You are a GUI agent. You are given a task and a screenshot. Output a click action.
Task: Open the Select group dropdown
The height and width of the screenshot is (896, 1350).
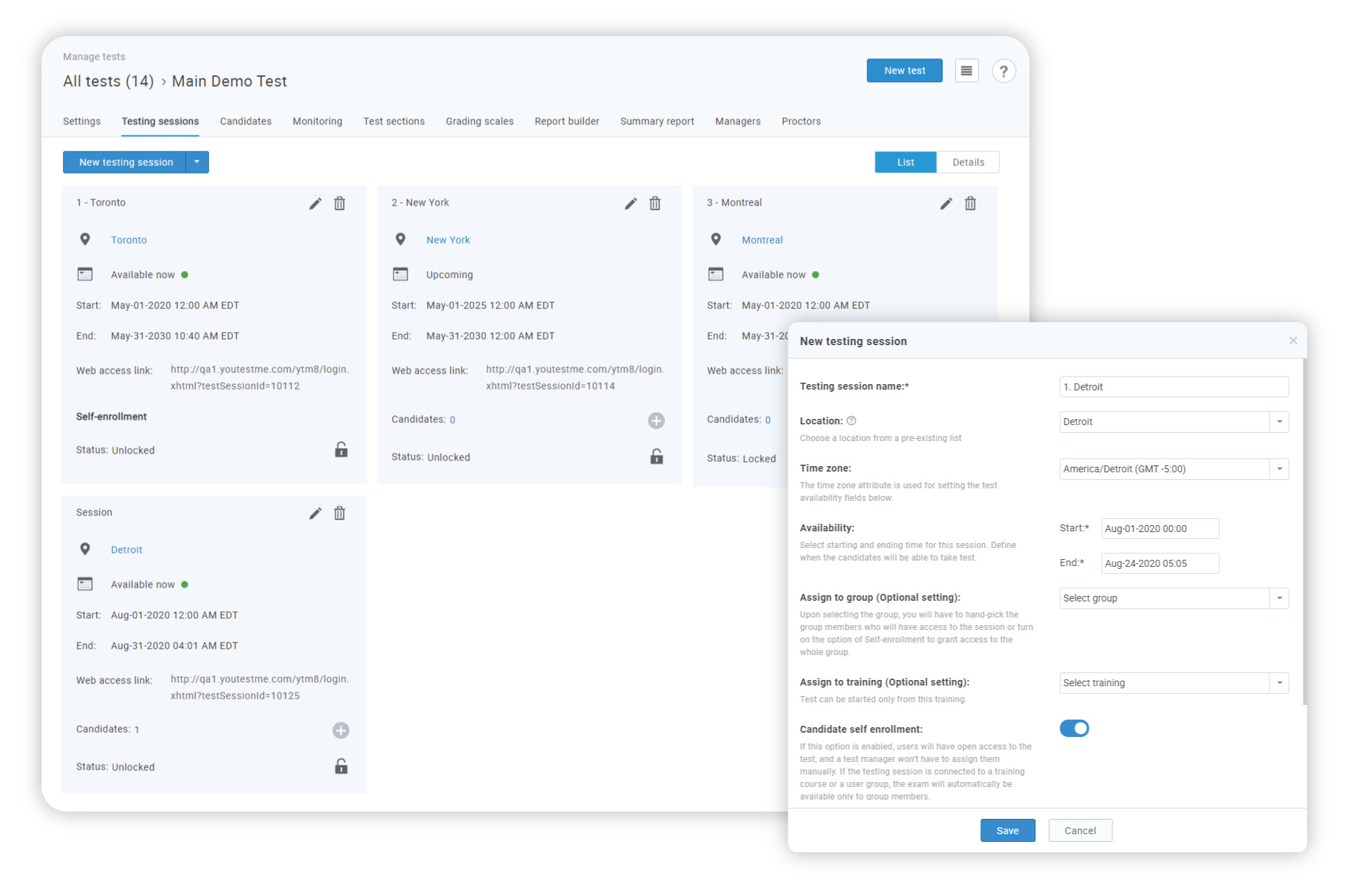pyautogui.click(x=1174, y=598)
